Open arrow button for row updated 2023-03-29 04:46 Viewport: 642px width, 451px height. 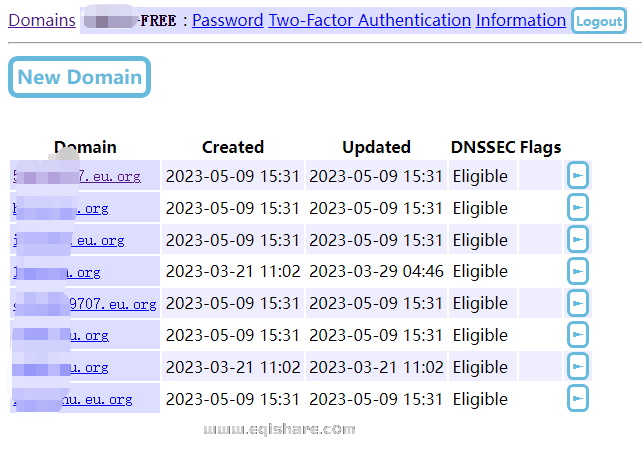tap(577, 271)
